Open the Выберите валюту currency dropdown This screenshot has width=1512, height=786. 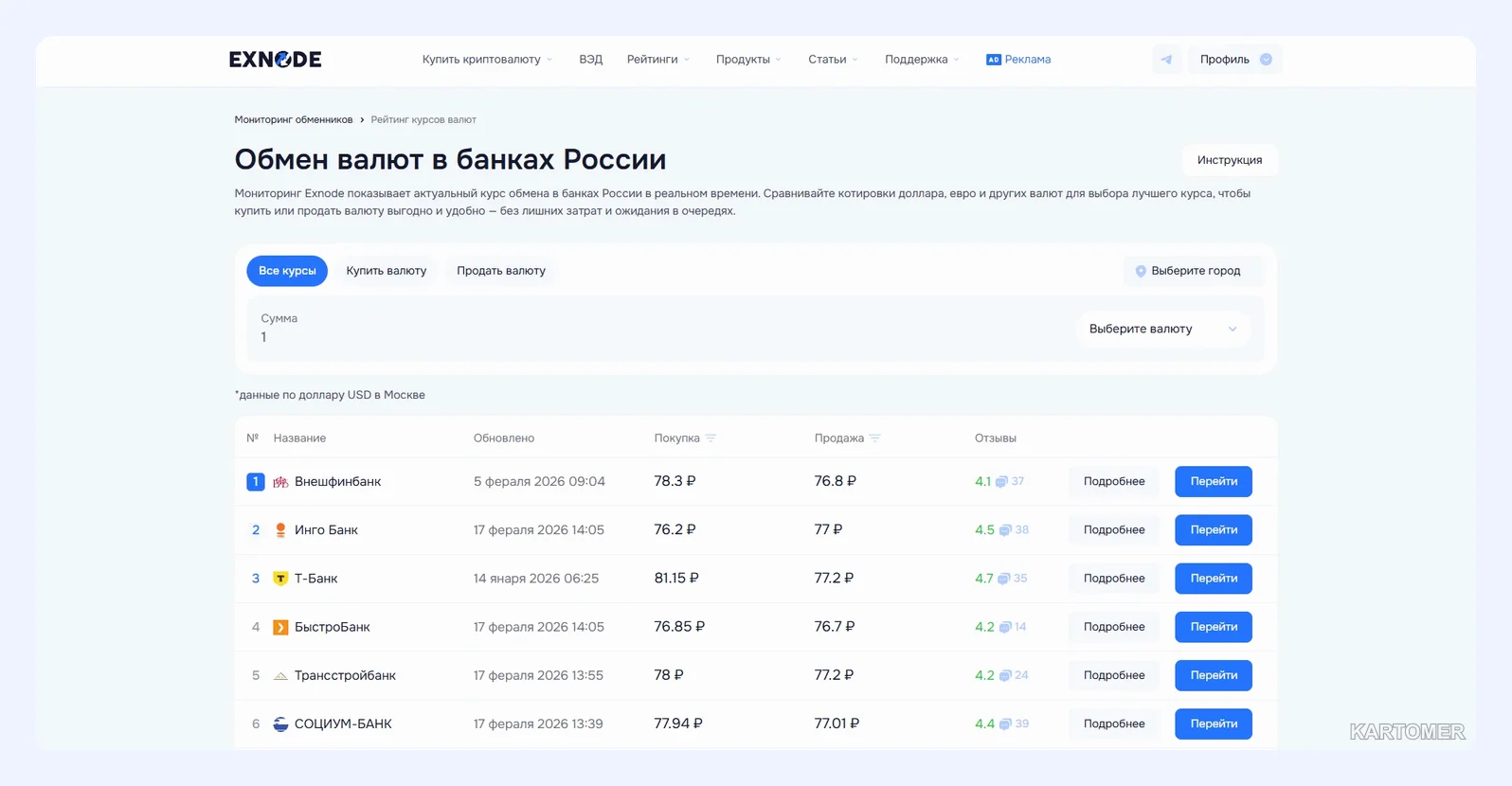tap(1162, 330)
